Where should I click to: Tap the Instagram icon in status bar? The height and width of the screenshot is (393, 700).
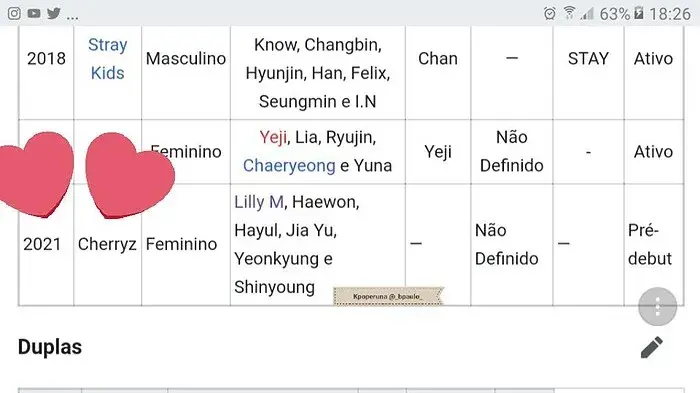click(x=14, y=13)
